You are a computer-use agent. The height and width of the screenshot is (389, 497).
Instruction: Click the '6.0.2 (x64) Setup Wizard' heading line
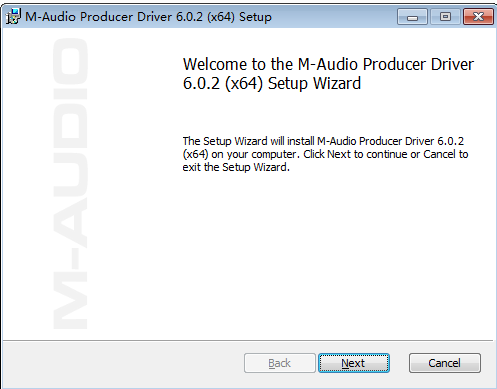pyautogui.click(x=272, y=83)
